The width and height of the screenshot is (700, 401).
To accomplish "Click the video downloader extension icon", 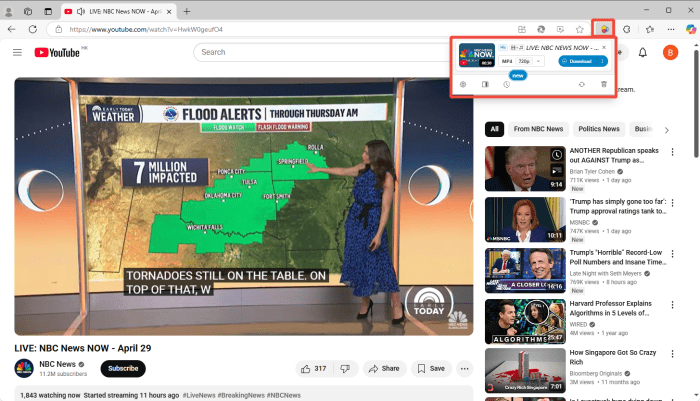I will (x=604, y=29).
